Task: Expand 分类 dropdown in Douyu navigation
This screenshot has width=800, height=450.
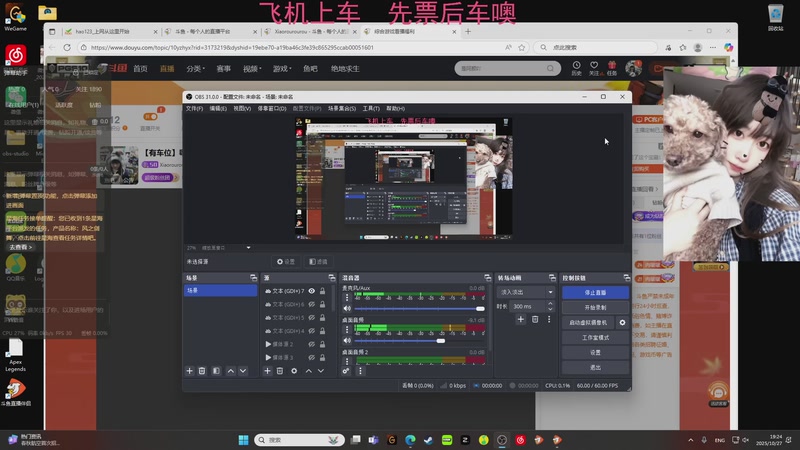Action: click(x=196, y=68)
